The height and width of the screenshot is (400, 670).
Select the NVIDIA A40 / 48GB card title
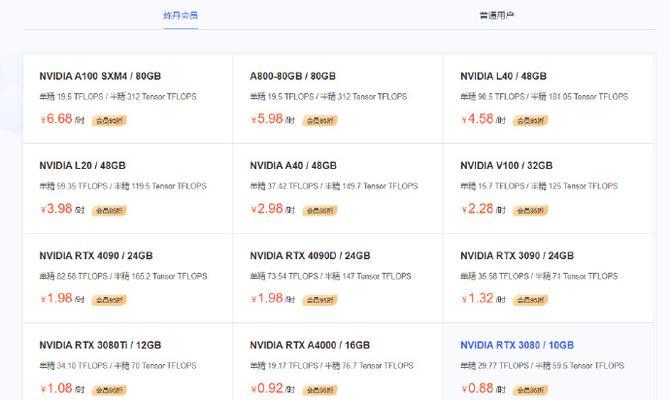coord(293,165)
